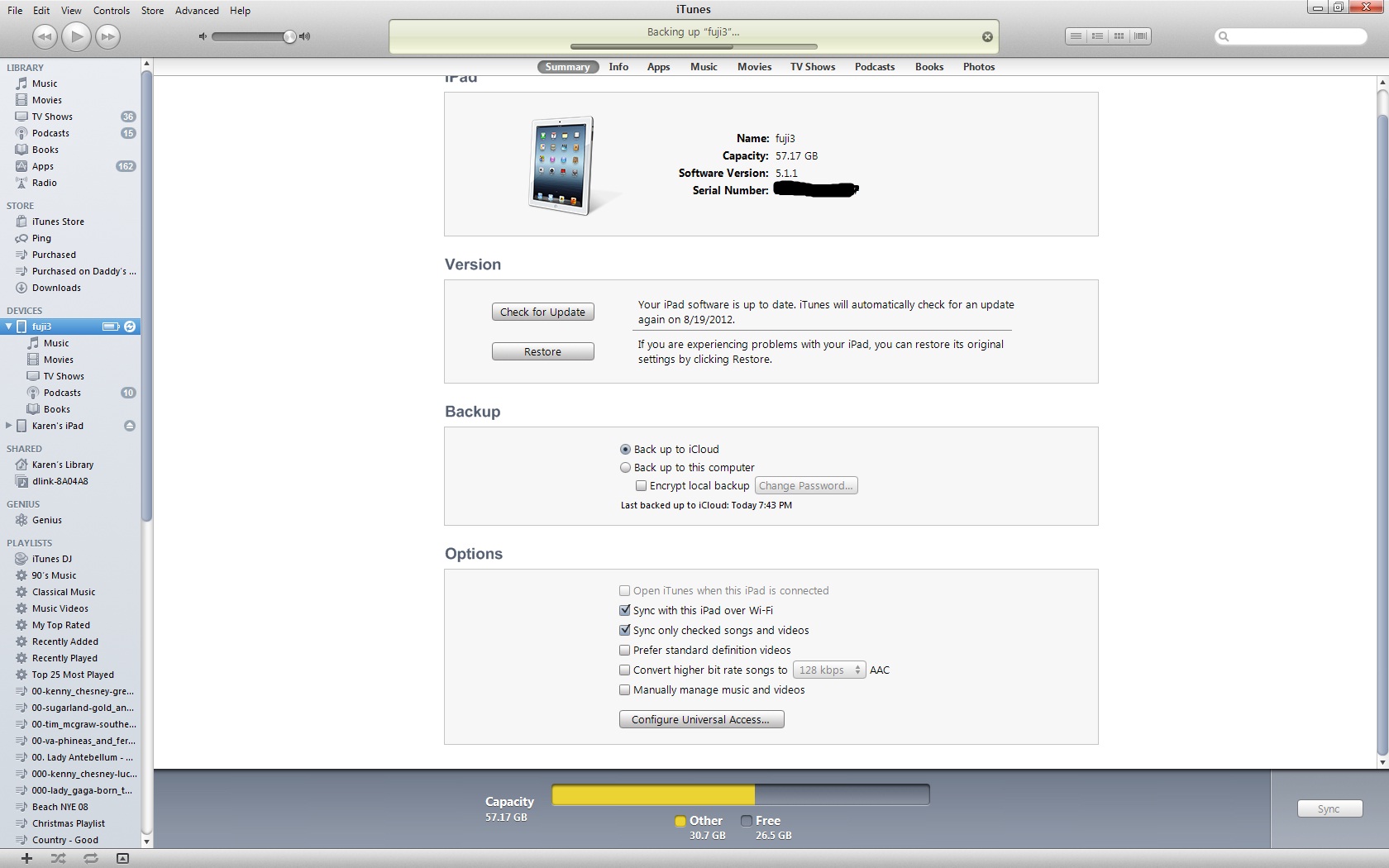
Task: Uncheck Sync with this iPad over Wi-Fi
Action: pos(625,611)
